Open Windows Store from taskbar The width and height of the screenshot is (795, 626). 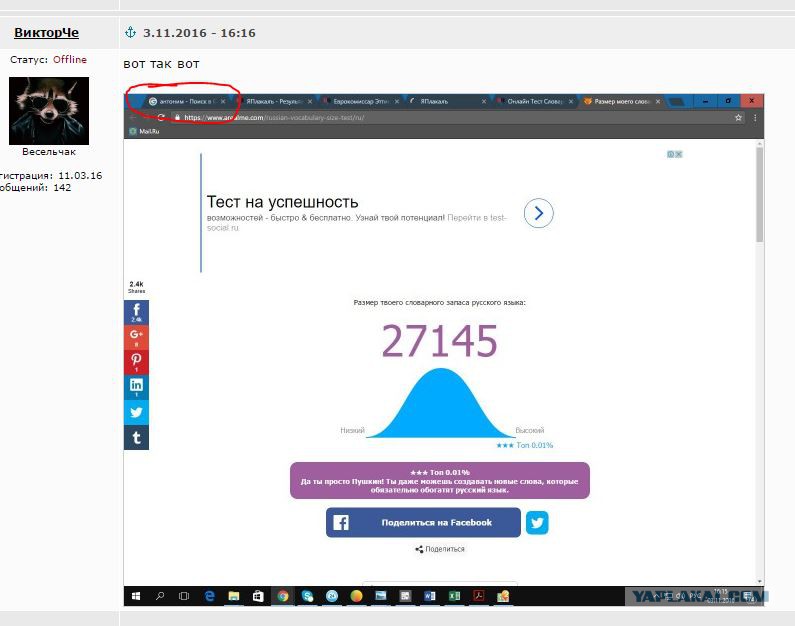click(x=258, y=596)
